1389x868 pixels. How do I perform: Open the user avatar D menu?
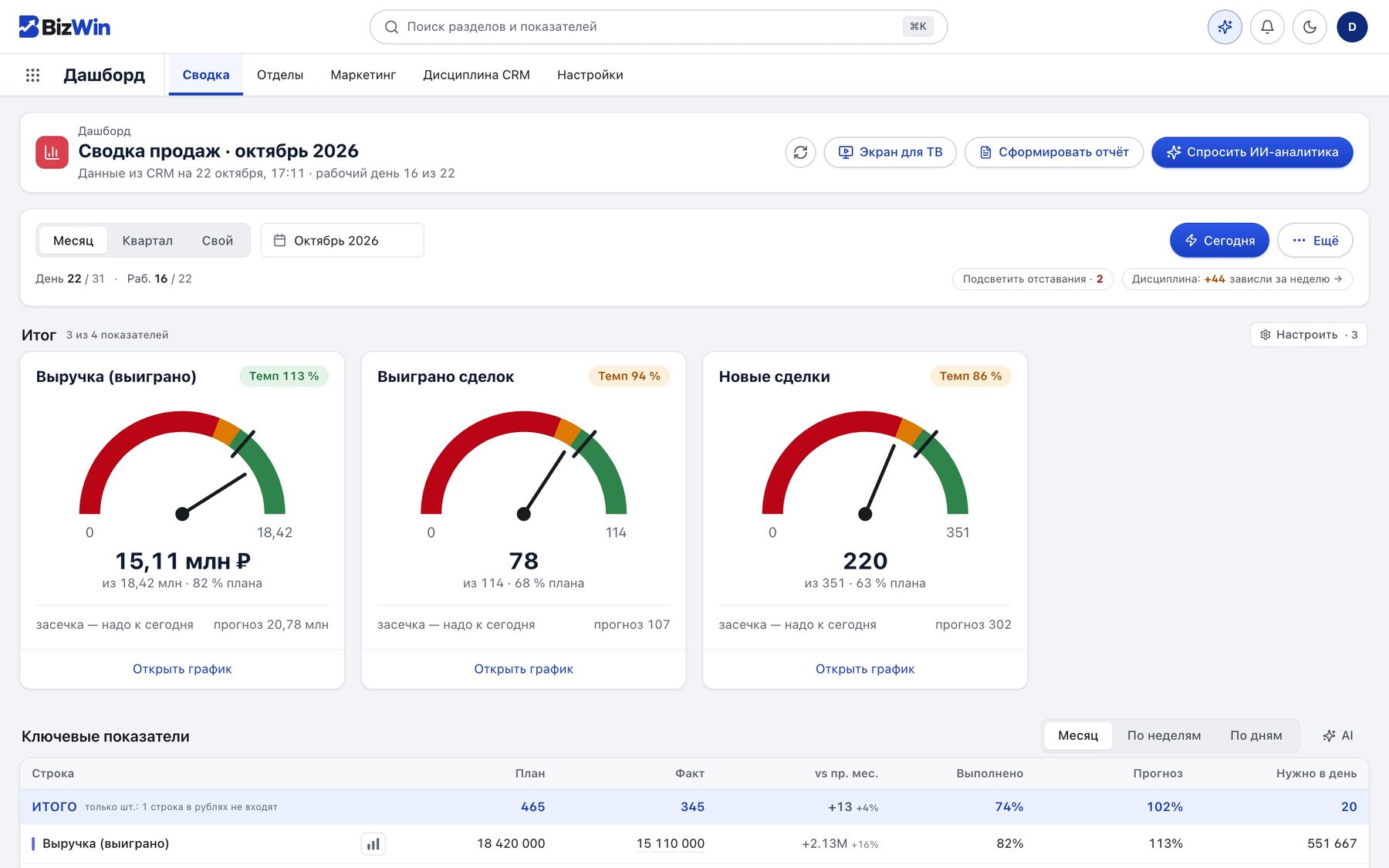pyautogui.click(x=1352, y=27)
